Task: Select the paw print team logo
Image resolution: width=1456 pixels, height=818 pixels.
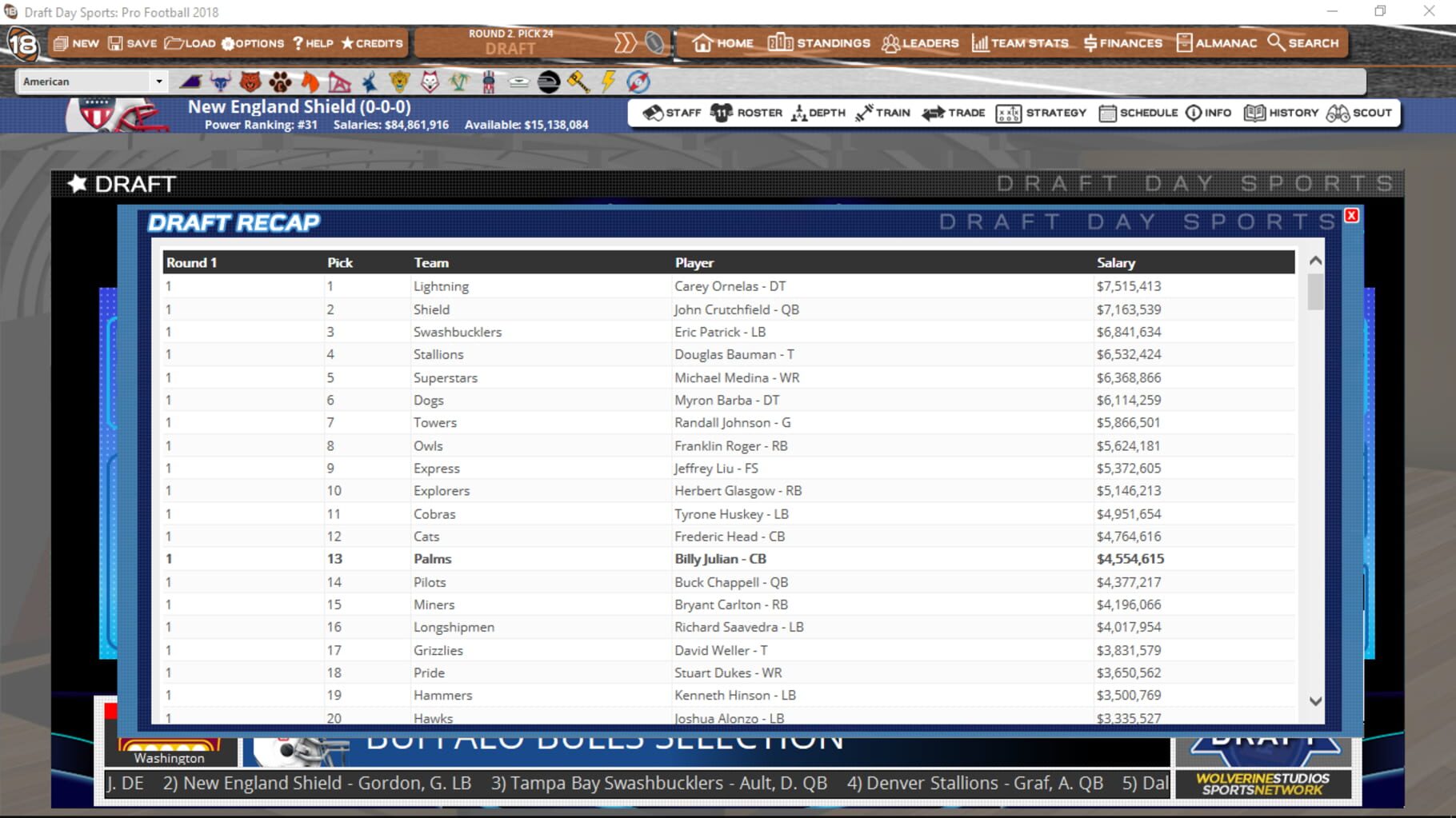Action: (x=280, y=82)
